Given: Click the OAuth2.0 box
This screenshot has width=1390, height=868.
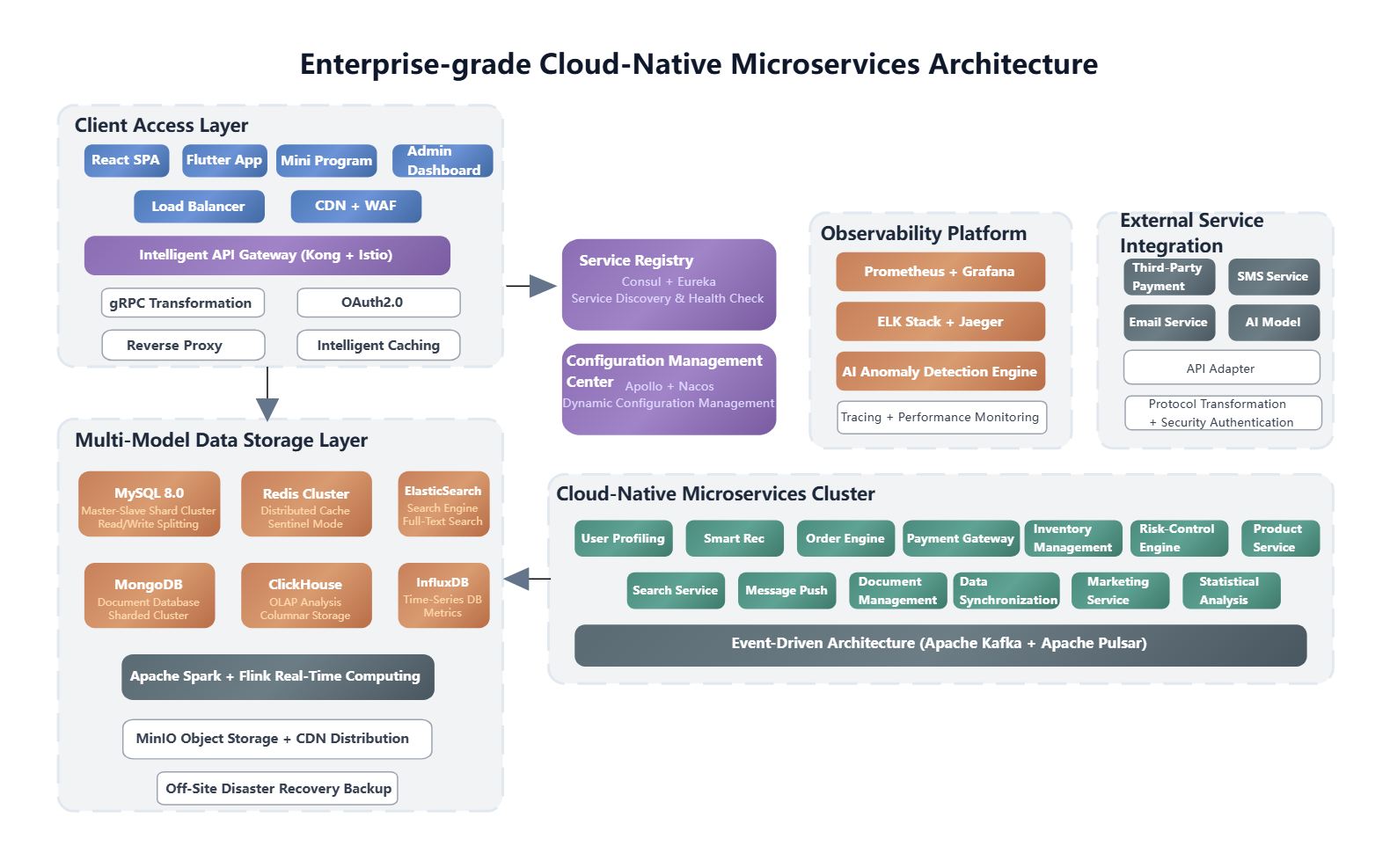Looking at the screenshot, I should (x=378, y=303).
